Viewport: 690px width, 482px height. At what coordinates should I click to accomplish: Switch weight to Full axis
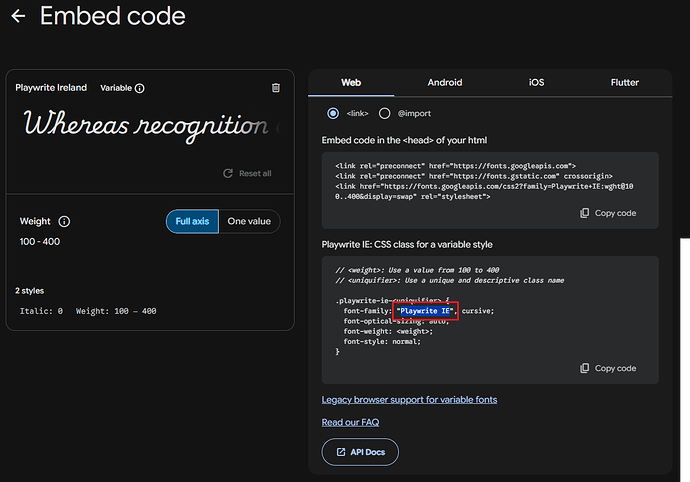(x=192, y=221)
